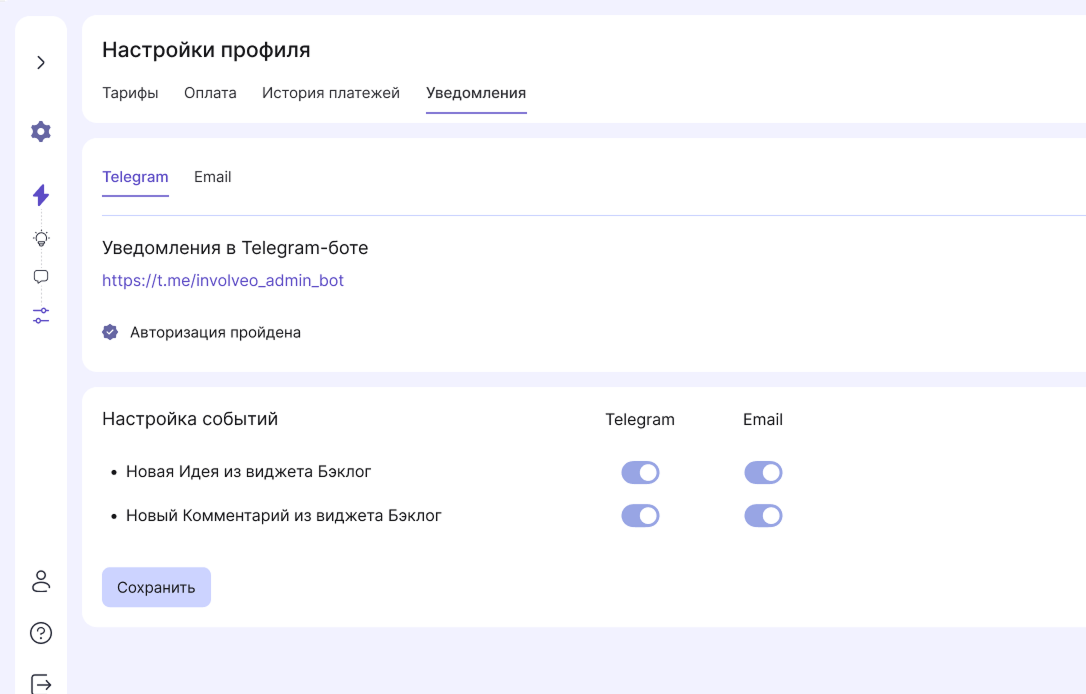Open the Оплата tab
Viewport: 1086px width, 694px height.
coord(210,93)
